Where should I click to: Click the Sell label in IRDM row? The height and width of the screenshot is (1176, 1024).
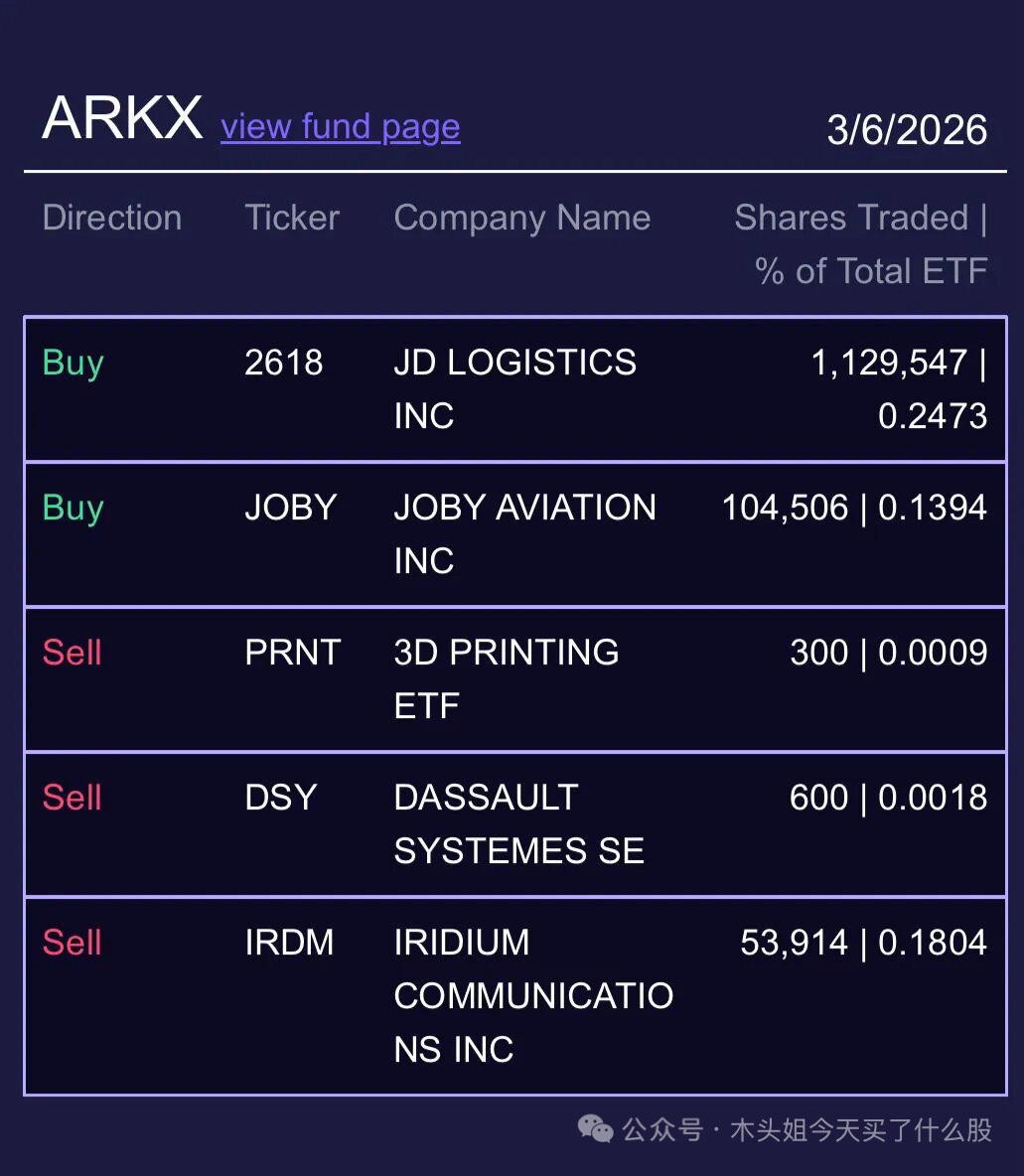point(73,942)
